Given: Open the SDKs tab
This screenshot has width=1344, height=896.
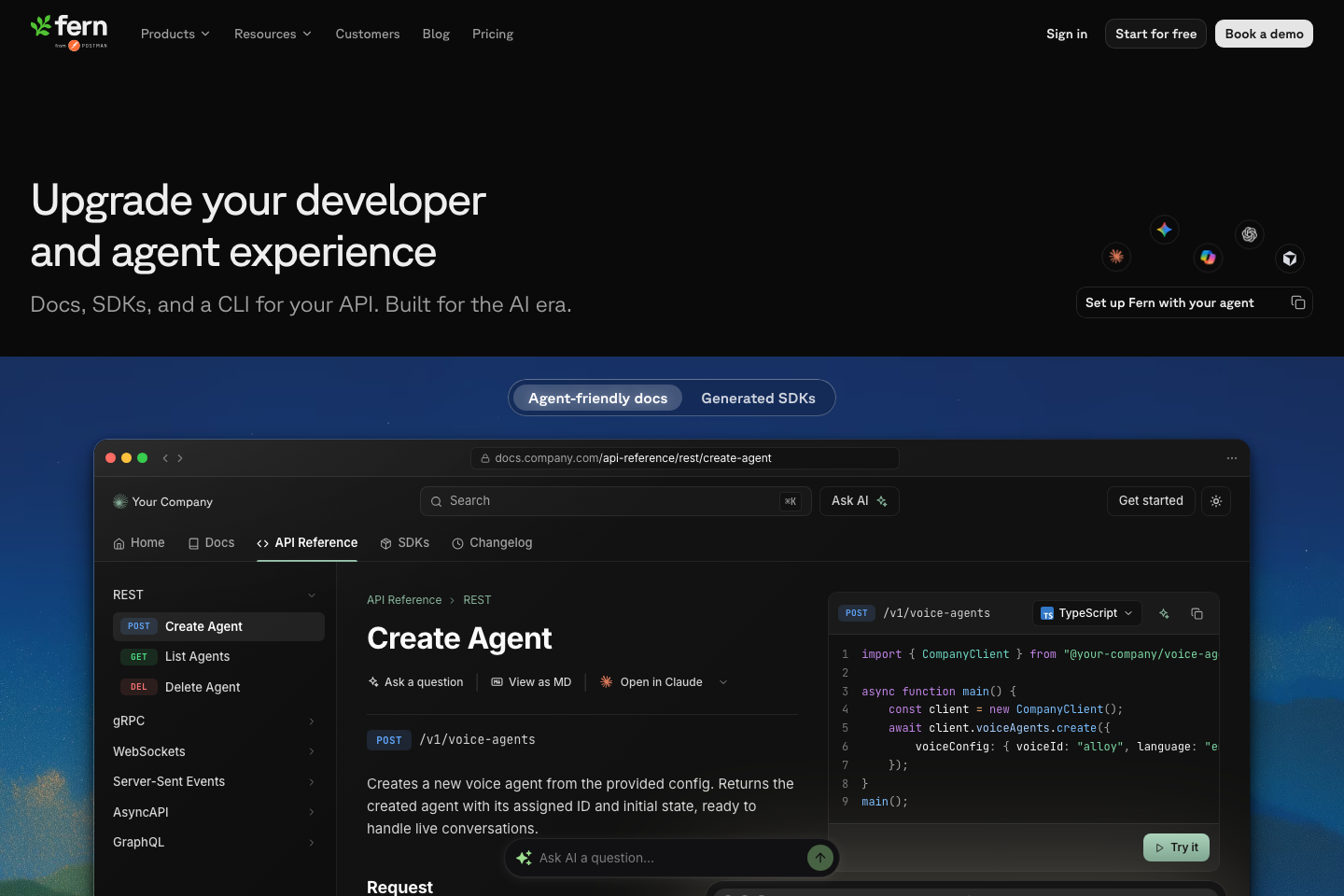Looking at the screenshot, I should [405, 542].
